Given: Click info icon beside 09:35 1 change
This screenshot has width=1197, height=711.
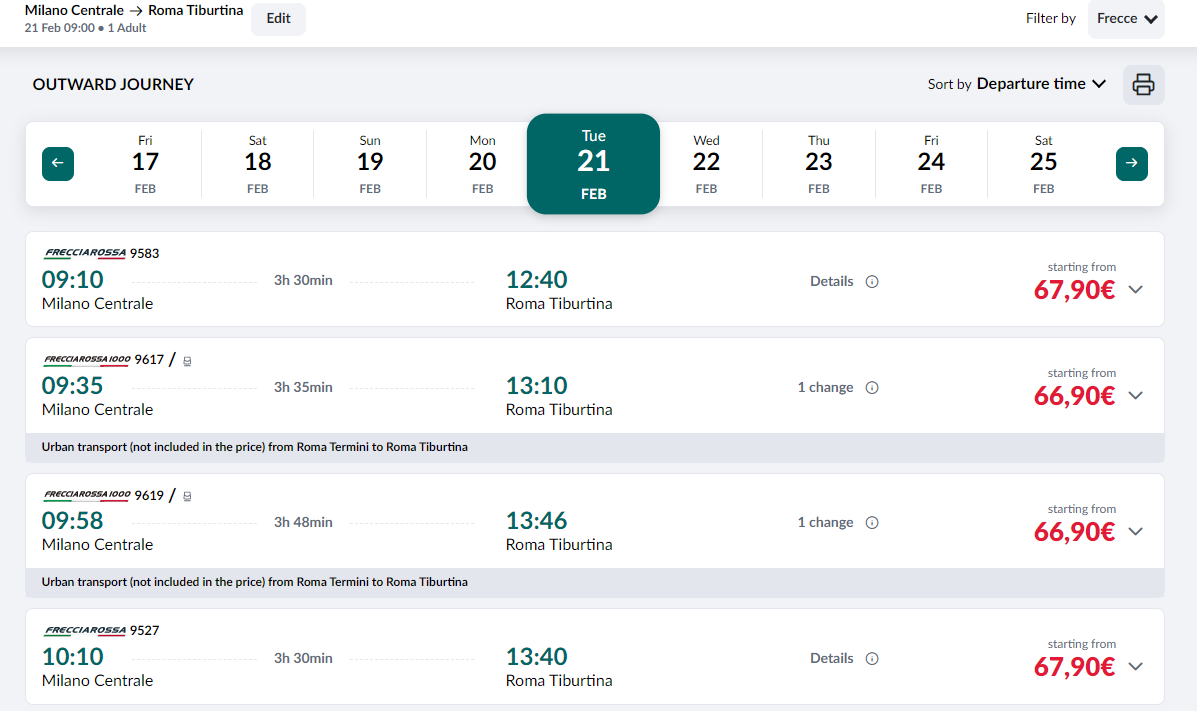Looking at the screenshot, I should pos(872,388).
